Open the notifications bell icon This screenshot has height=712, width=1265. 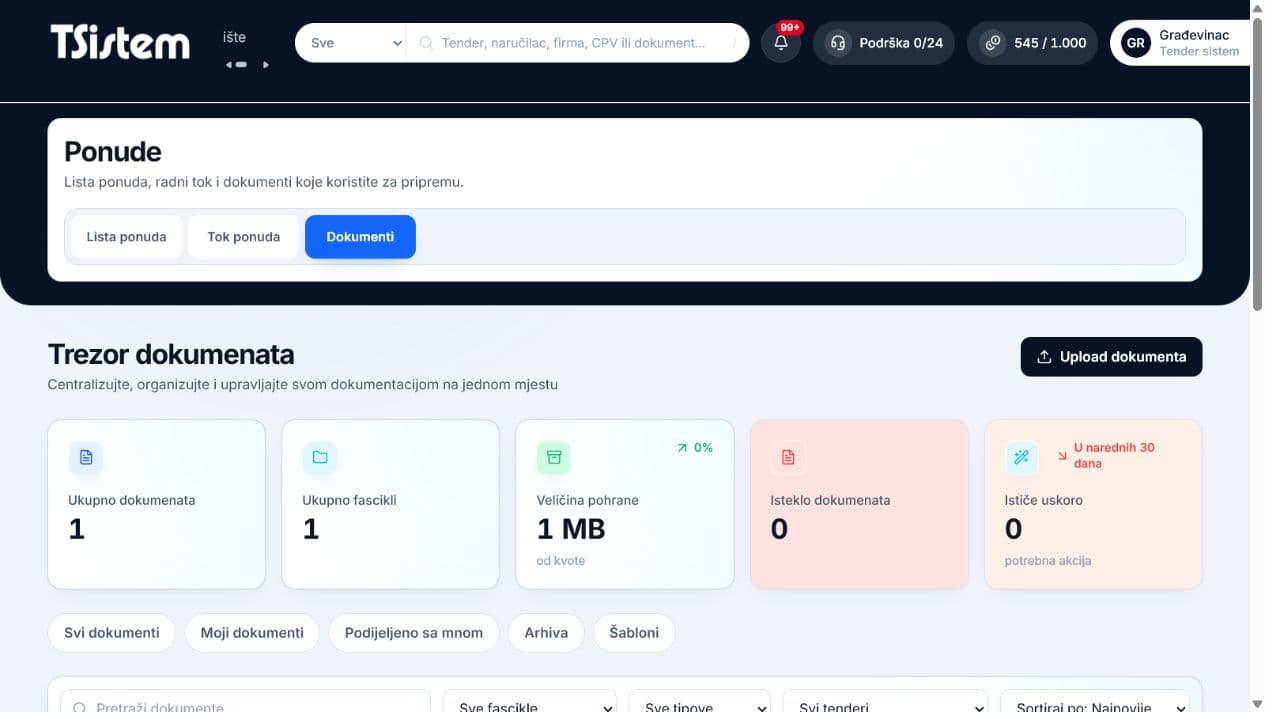(781, 43)
